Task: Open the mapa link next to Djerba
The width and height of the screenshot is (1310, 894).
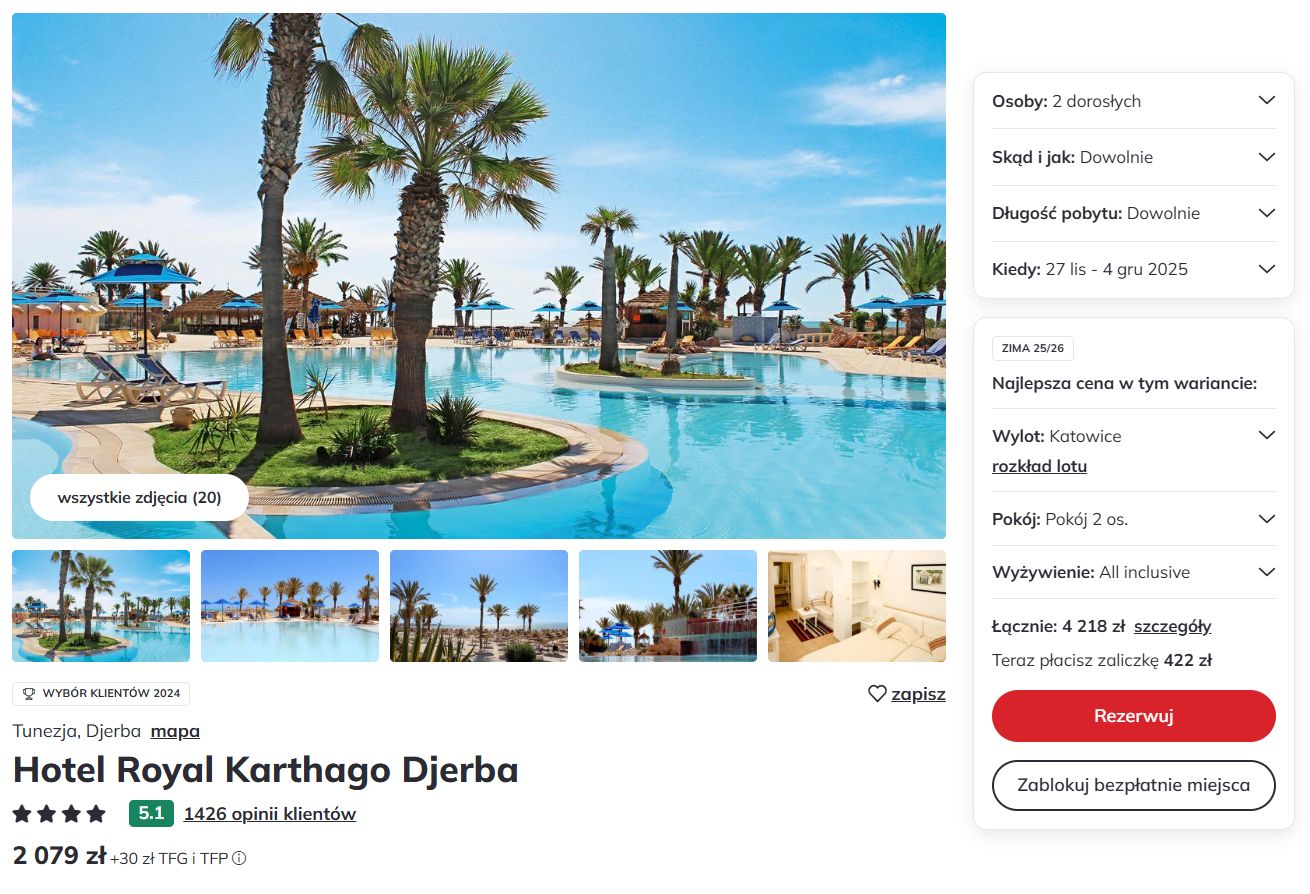Action: pos(175,731)
